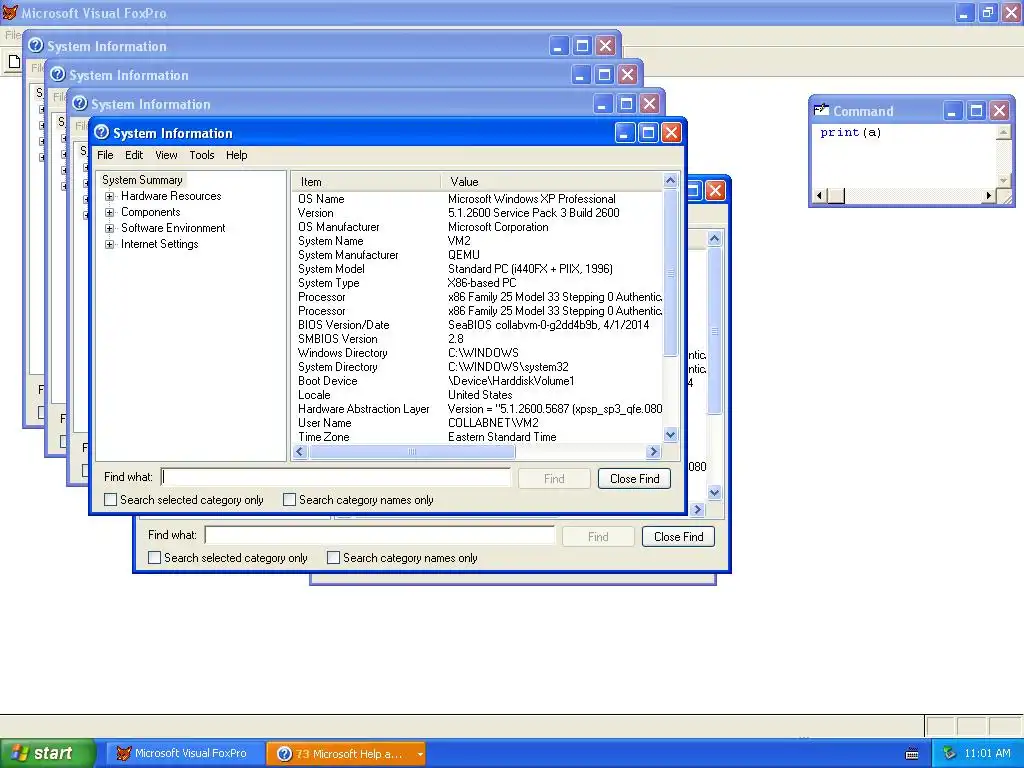
Task: Minimize the front System Information window
Action: point(625,133)
